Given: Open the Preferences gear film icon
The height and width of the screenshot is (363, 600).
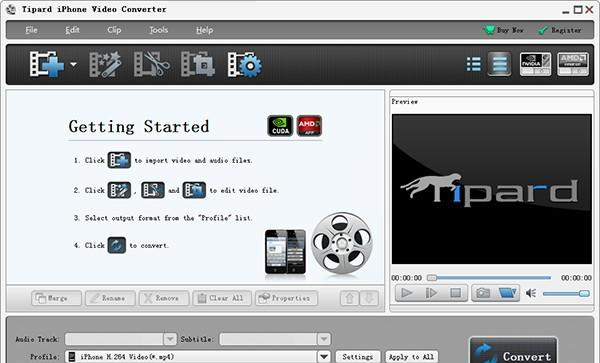Looking at the screenshot, I should 245,64.
